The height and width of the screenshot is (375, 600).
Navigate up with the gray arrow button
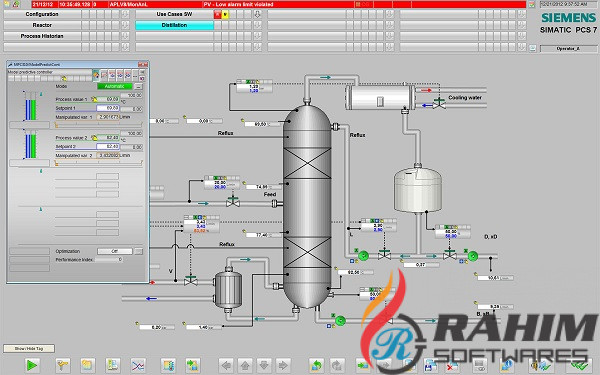245,365
